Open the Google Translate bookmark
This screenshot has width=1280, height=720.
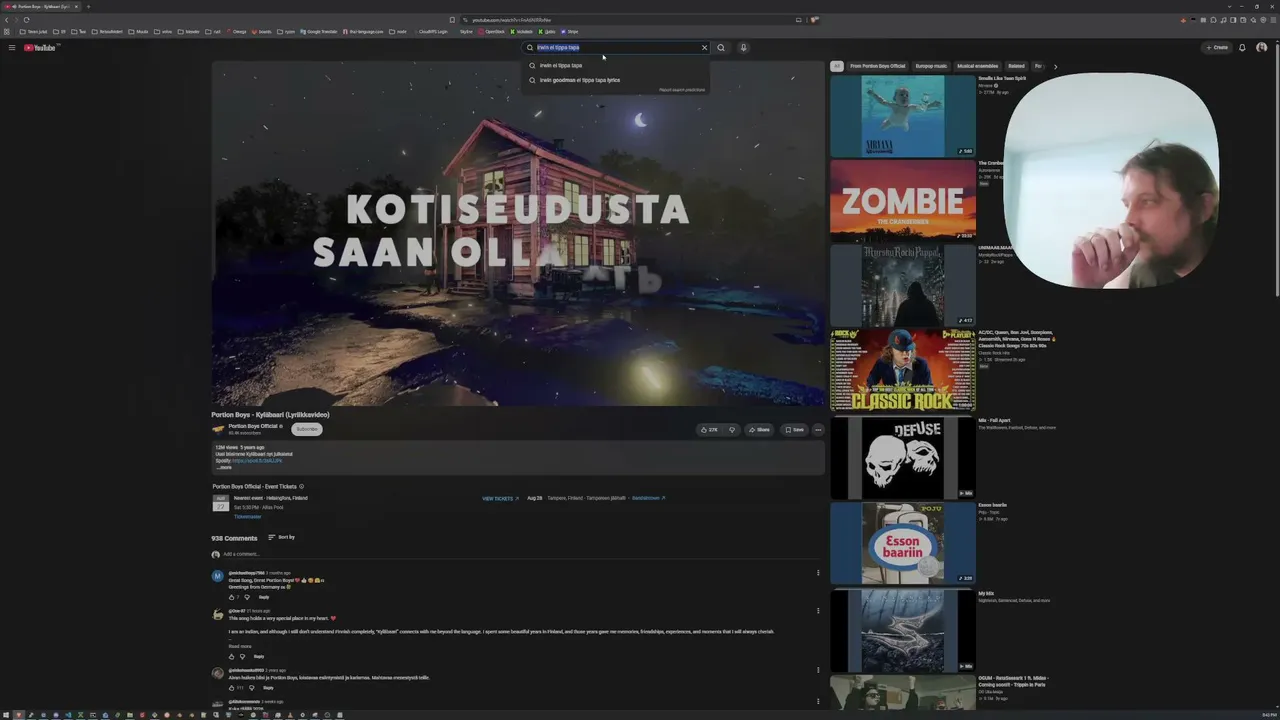tap(320, 31)
